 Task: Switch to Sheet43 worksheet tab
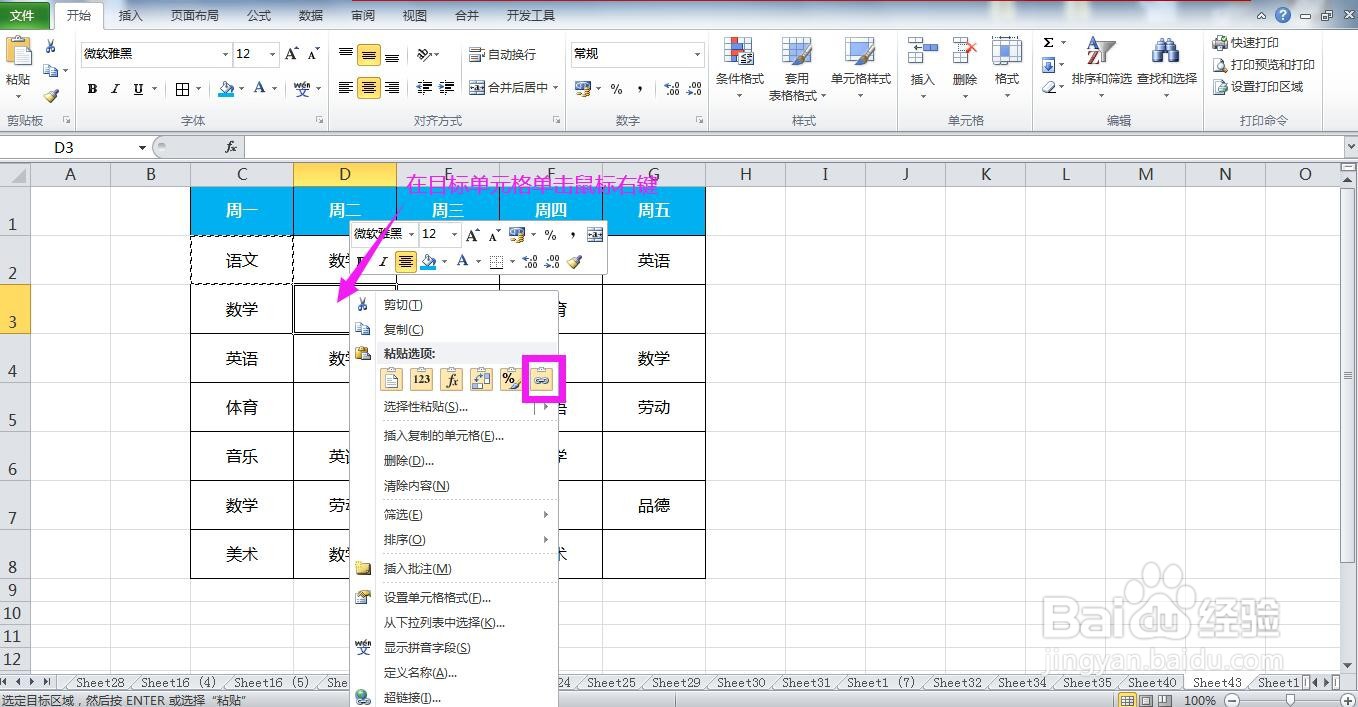[x=1216, y=683]
